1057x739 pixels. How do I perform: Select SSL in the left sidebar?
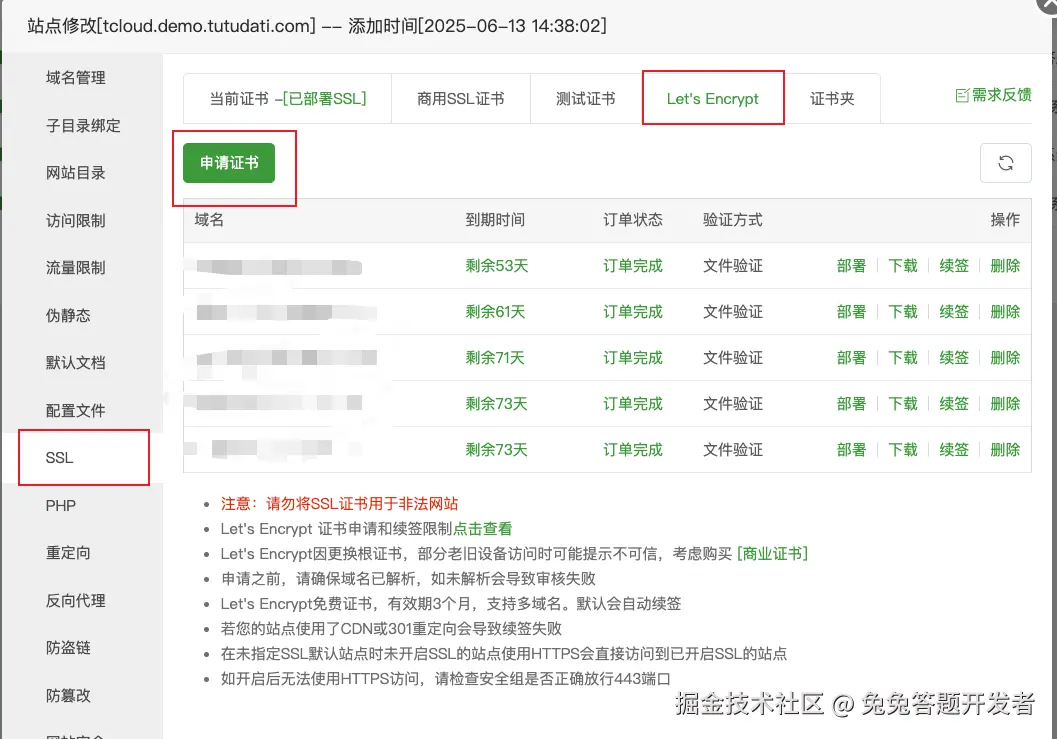tap(59, 457)
